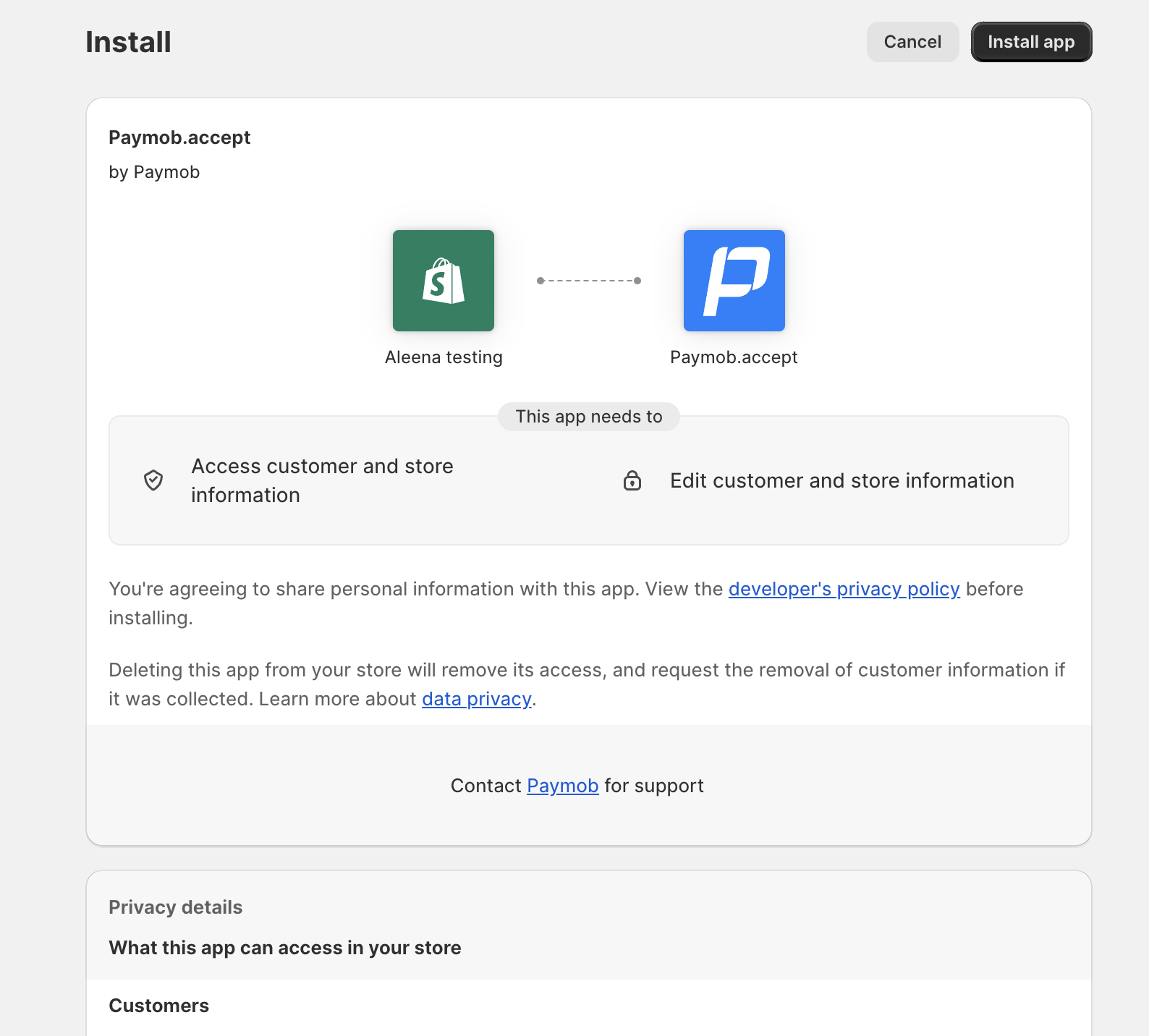Click the shield checkmark access icon
The height and width of the screenshot is (1036, 1149).
153,480
